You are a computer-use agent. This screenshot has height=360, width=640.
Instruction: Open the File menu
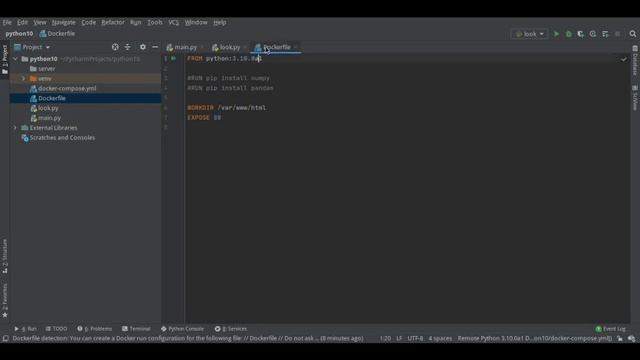click(x=7, y=22)
